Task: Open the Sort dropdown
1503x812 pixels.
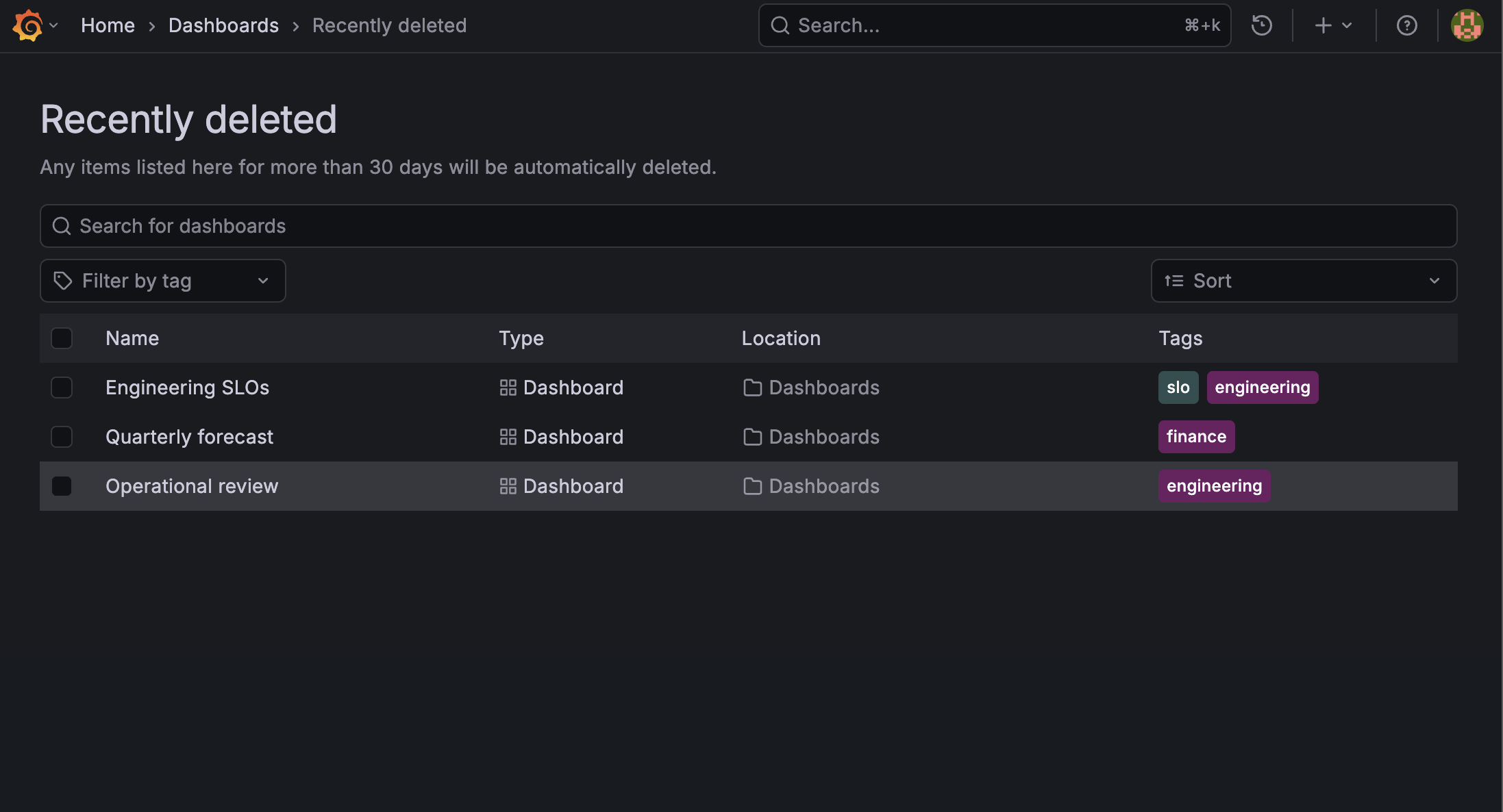Action: [x=1303, y=281]
